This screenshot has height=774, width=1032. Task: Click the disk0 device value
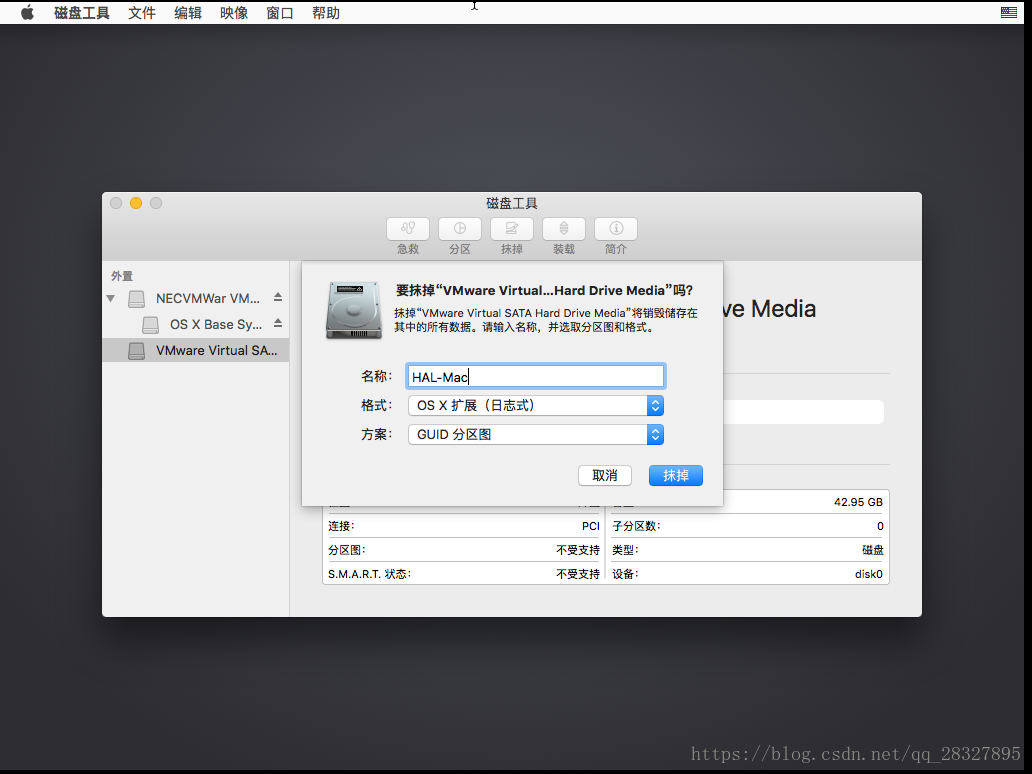pyautogui.click(x=869, y=574)
